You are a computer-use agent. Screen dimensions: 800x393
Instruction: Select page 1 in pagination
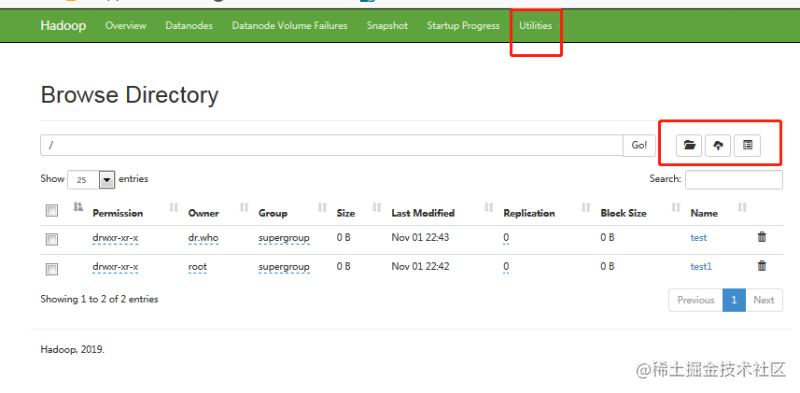coord(734,300)
